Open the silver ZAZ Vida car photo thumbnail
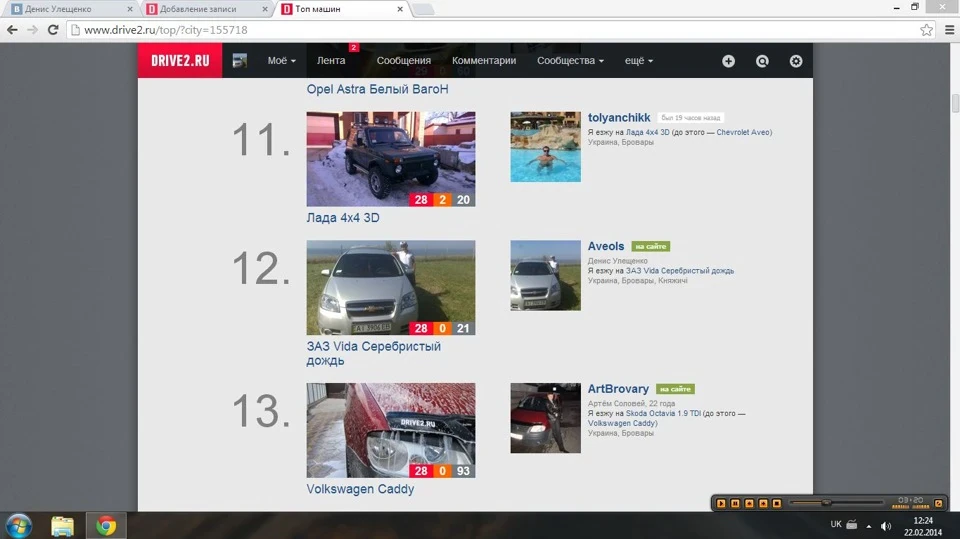The width and height of the screenshot is (960, 539). click(391, 287)
